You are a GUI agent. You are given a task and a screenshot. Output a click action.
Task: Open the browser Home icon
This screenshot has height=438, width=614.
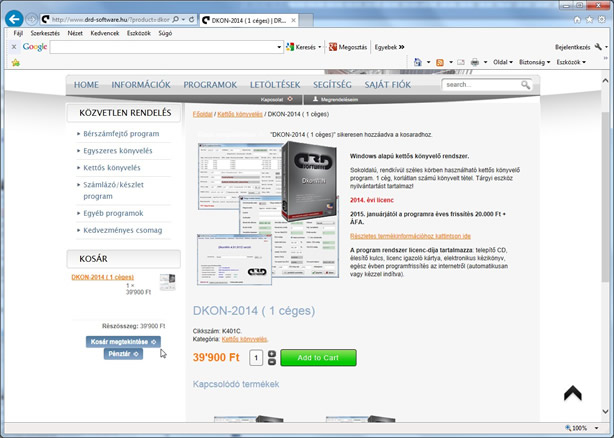(x=577, y=19)
